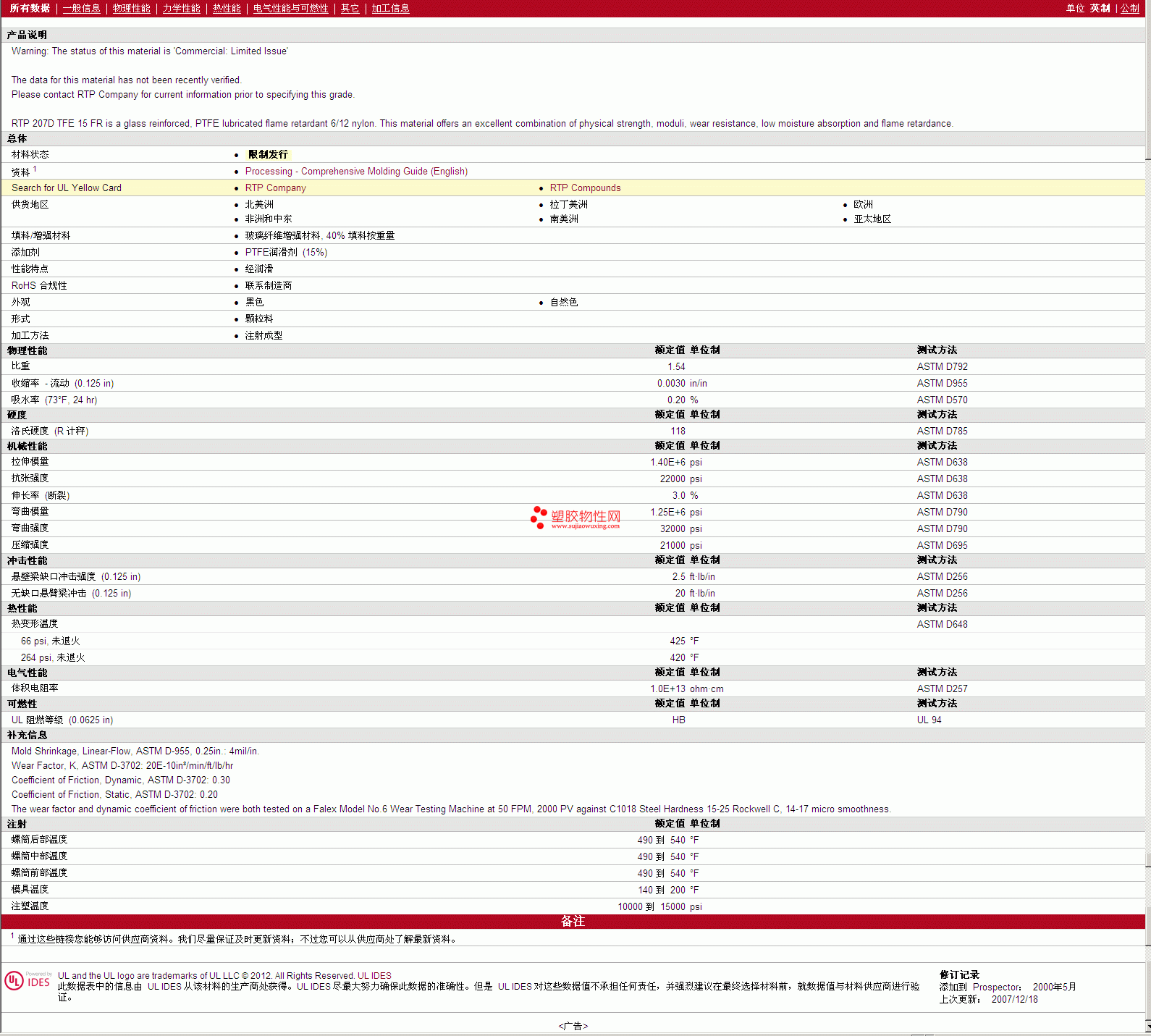Select 其它 in the top navigation

[350, 8]
